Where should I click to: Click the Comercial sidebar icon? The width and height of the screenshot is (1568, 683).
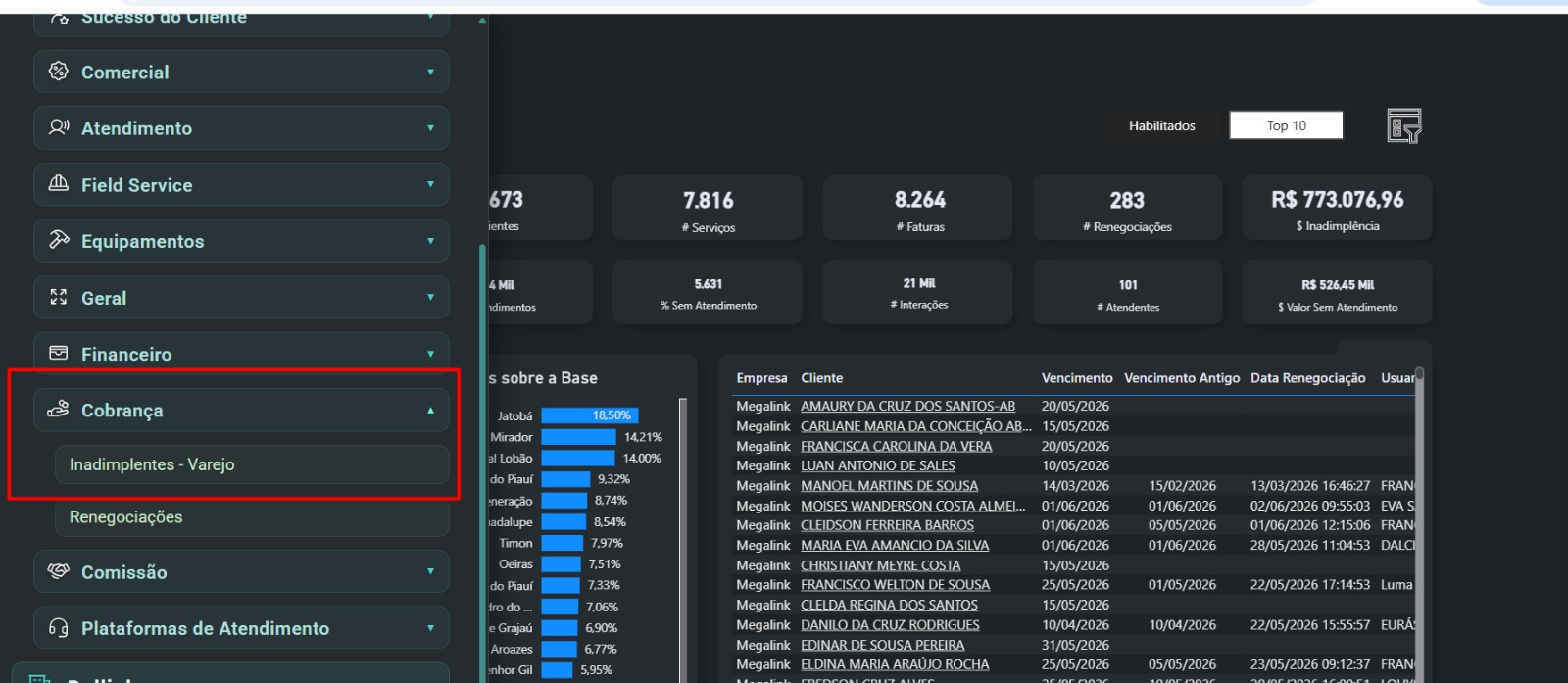pyautogui.click(x=59, y=72)
